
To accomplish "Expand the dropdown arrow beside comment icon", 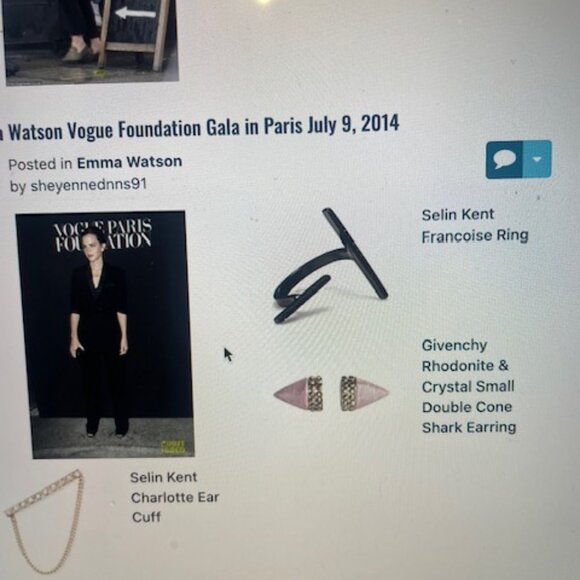I will point(537,159).
